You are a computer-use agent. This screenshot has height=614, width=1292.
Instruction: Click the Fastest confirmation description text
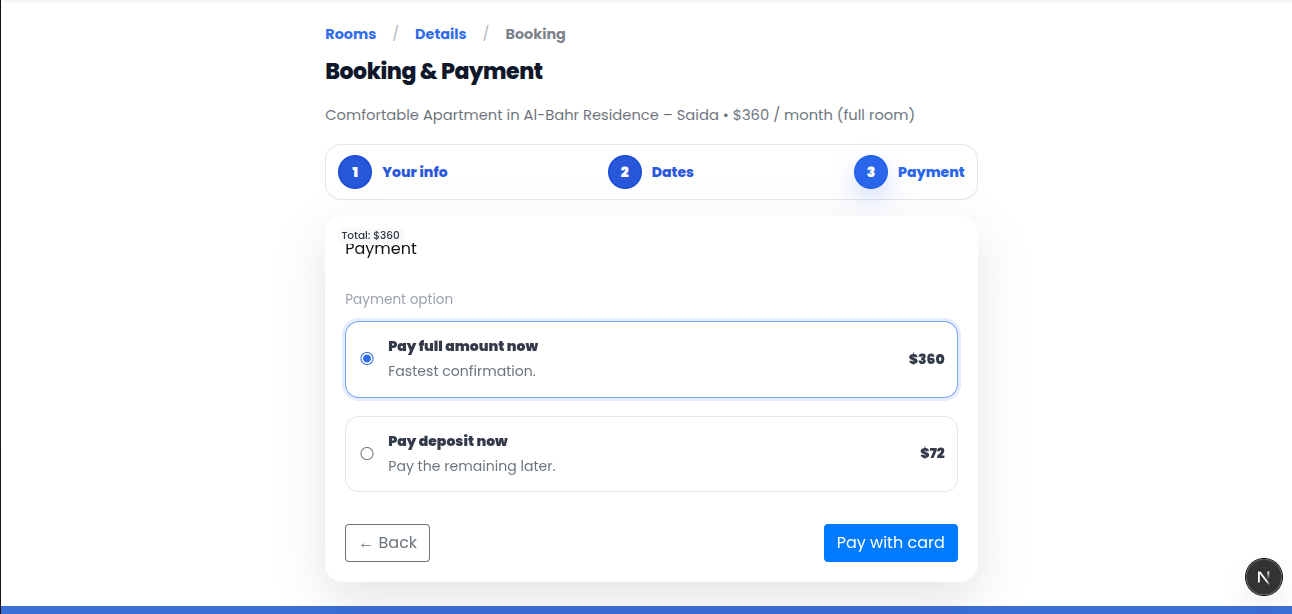[462, 371]
